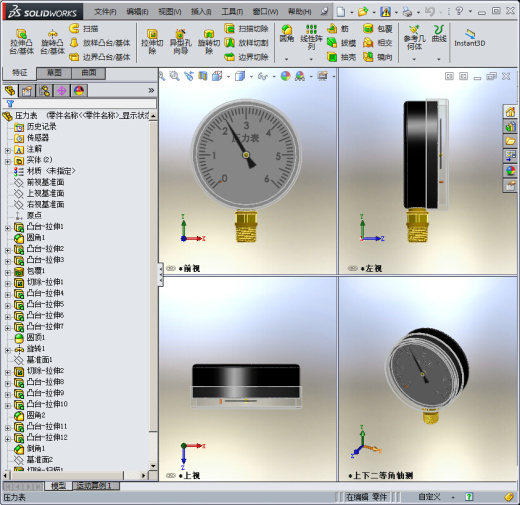Toggle the 上视 view link icon

pyautogui.click(x=171, y=475)
